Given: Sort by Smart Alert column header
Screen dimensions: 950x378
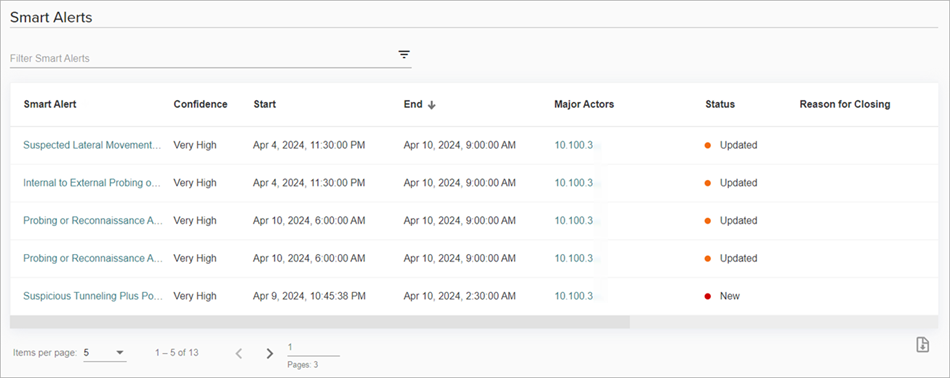Looking at the screenshot, I should [x=50, y=104].
